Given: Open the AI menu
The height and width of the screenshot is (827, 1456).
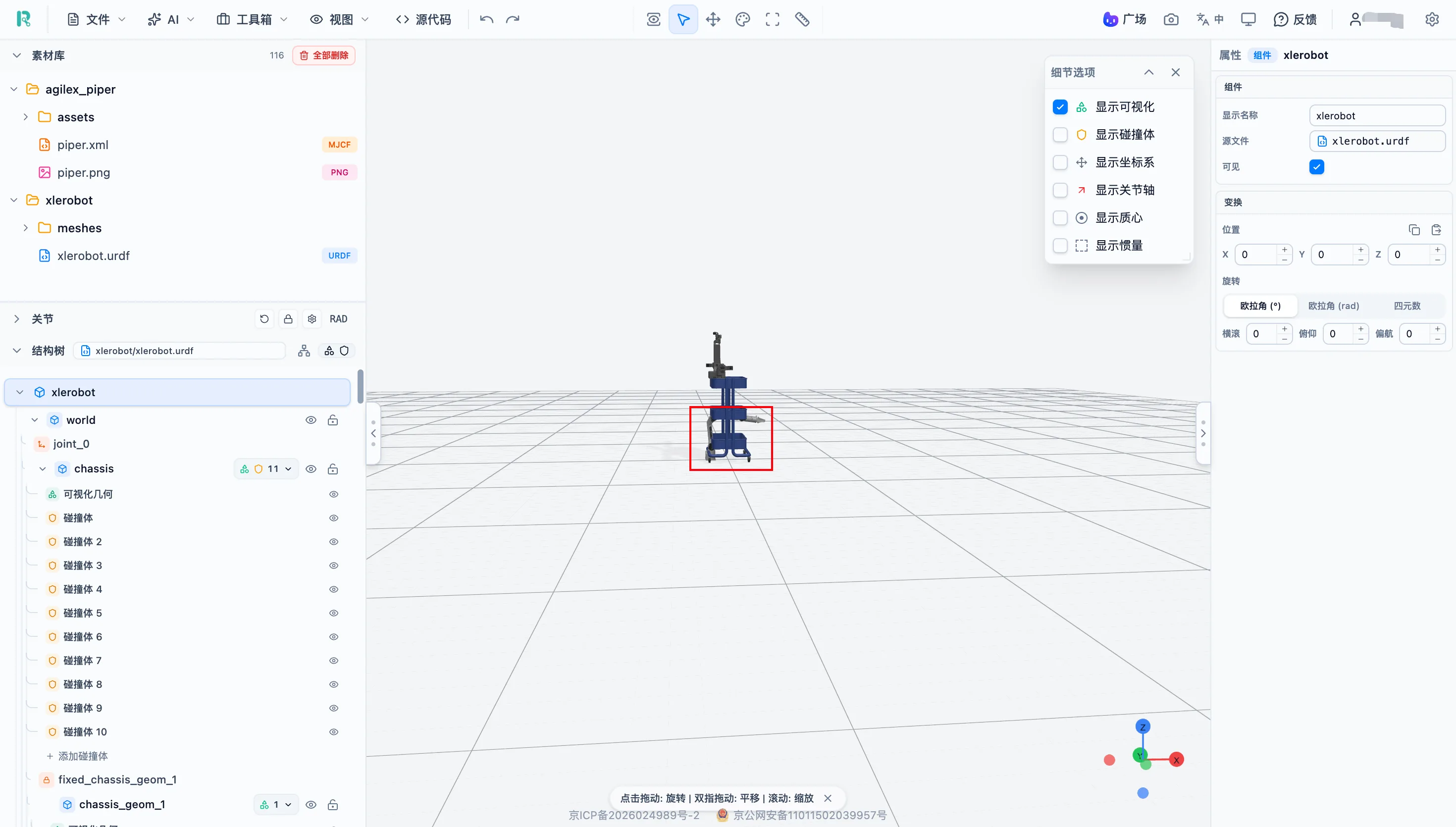Looking at the screenshot, I should pos(170,19).
